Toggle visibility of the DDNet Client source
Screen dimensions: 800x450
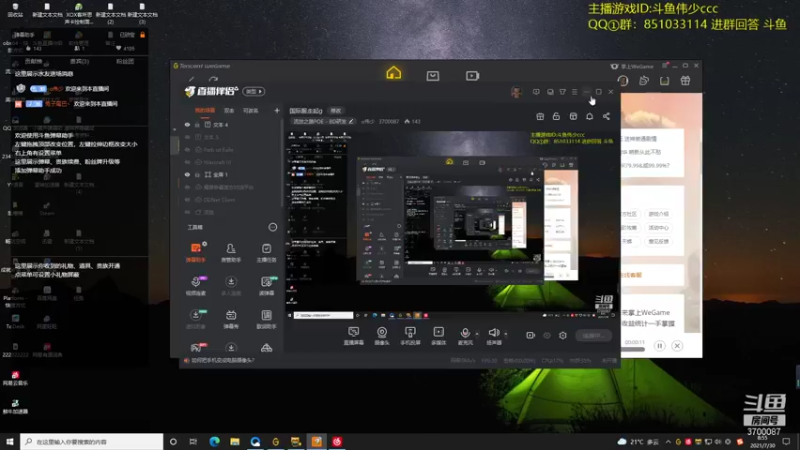[x=187, y=199]
